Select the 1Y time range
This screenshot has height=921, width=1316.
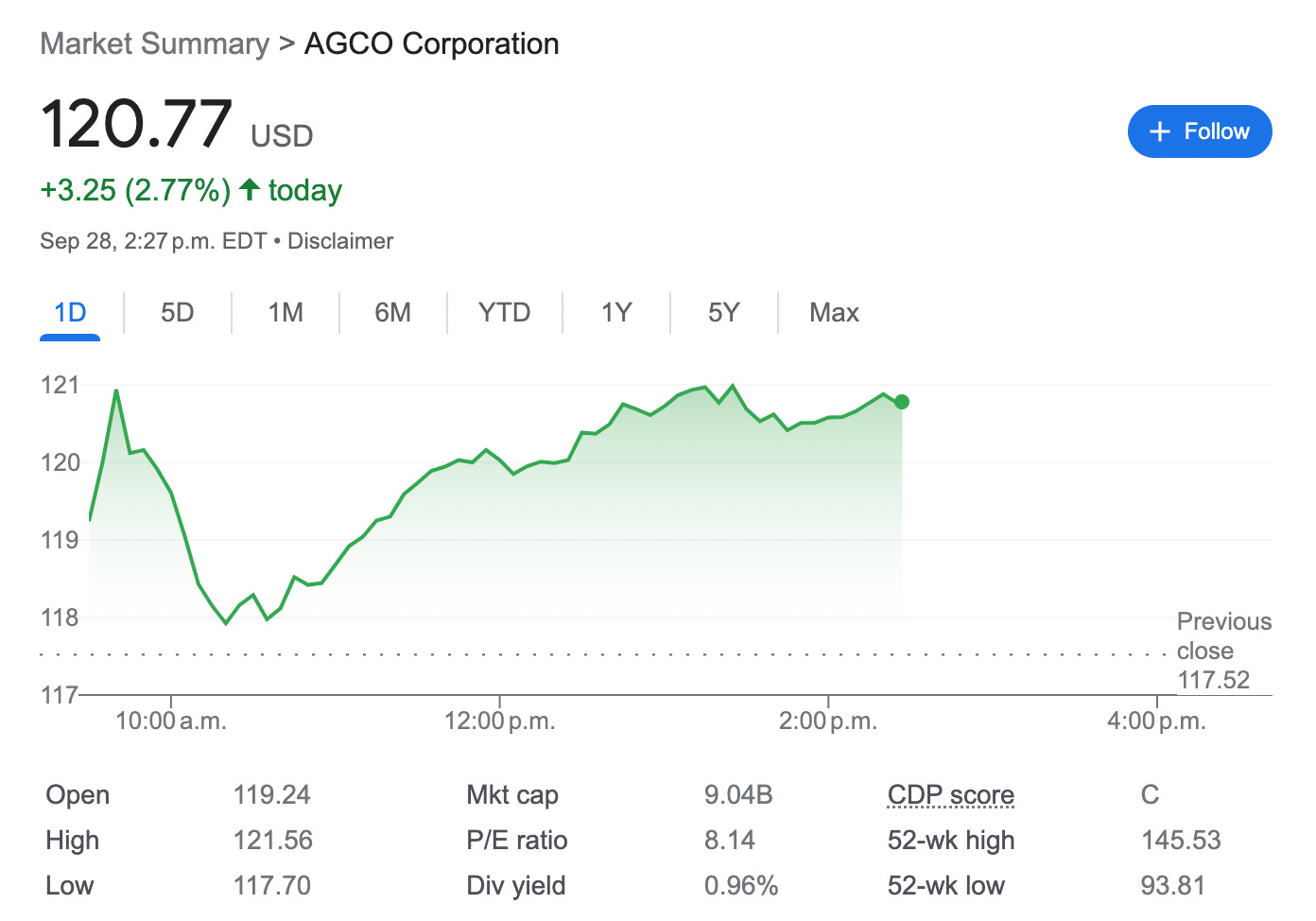(x=615, y=312)
